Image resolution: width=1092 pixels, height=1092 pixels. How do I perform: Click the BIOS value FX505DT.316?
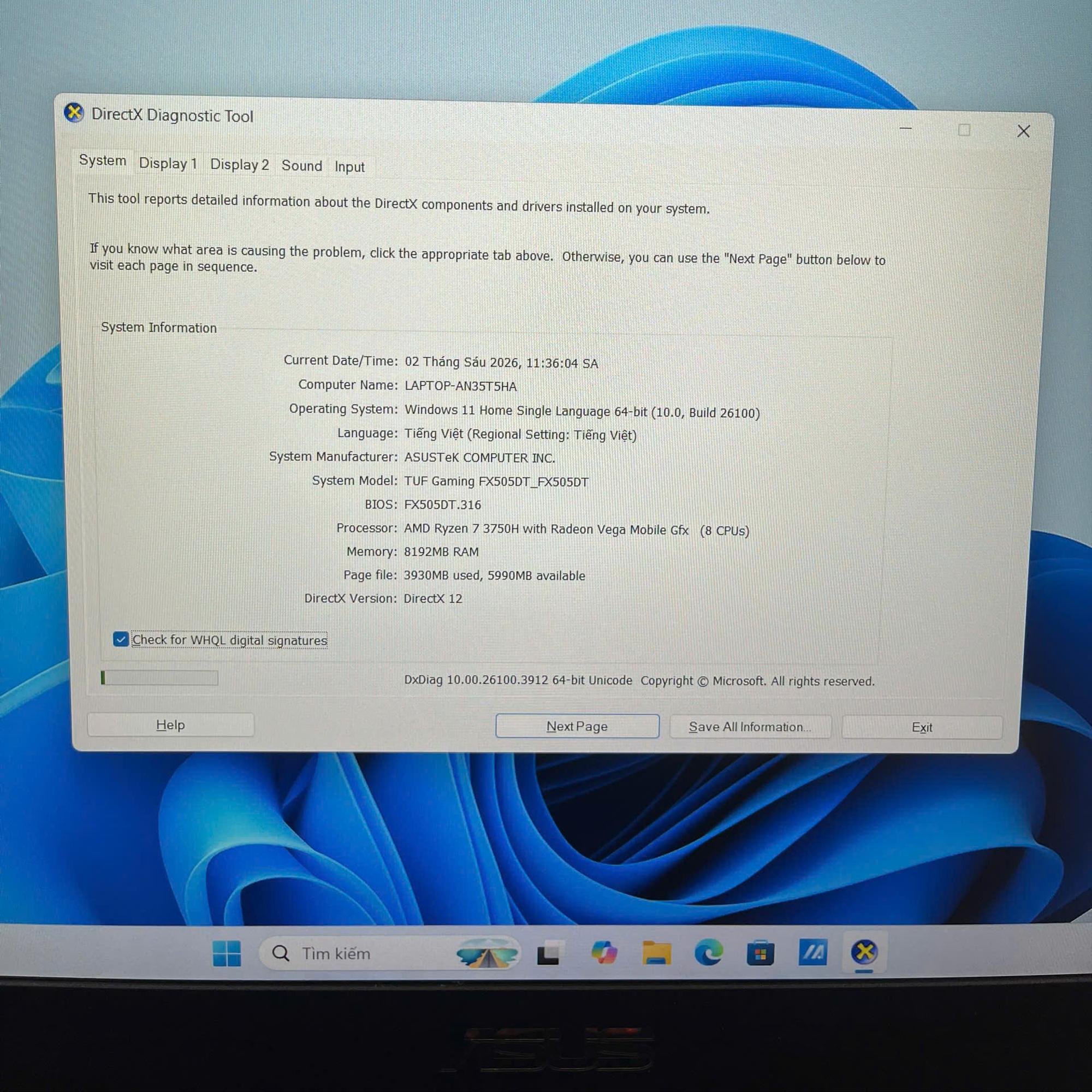pos(443,505)
